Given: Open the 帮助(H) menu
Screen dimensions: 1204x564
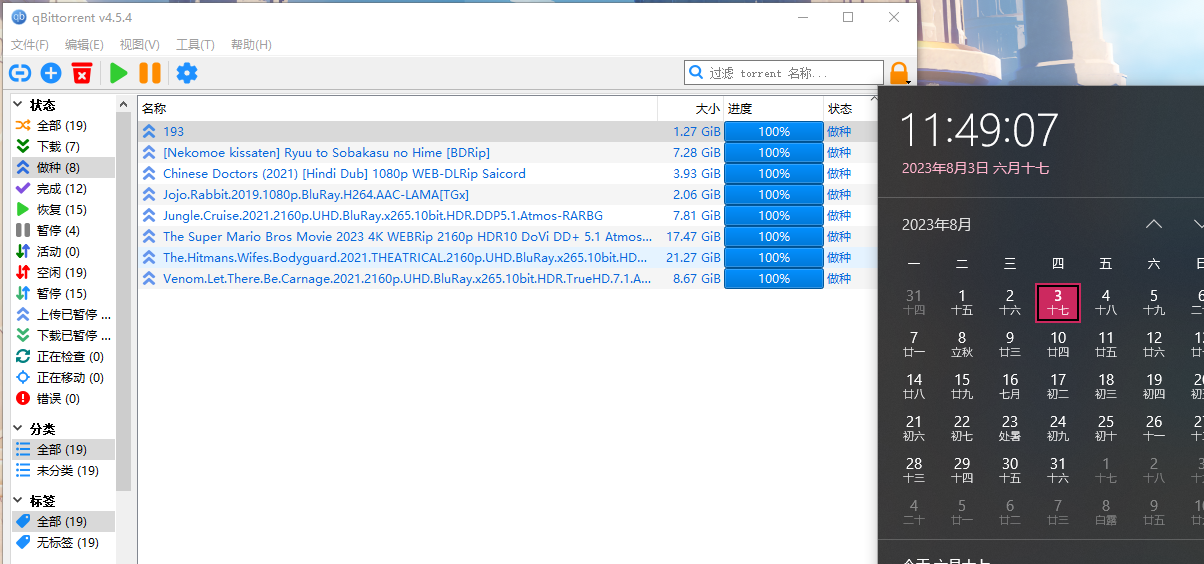Looking at the screenshot, I should coord(251,45).
